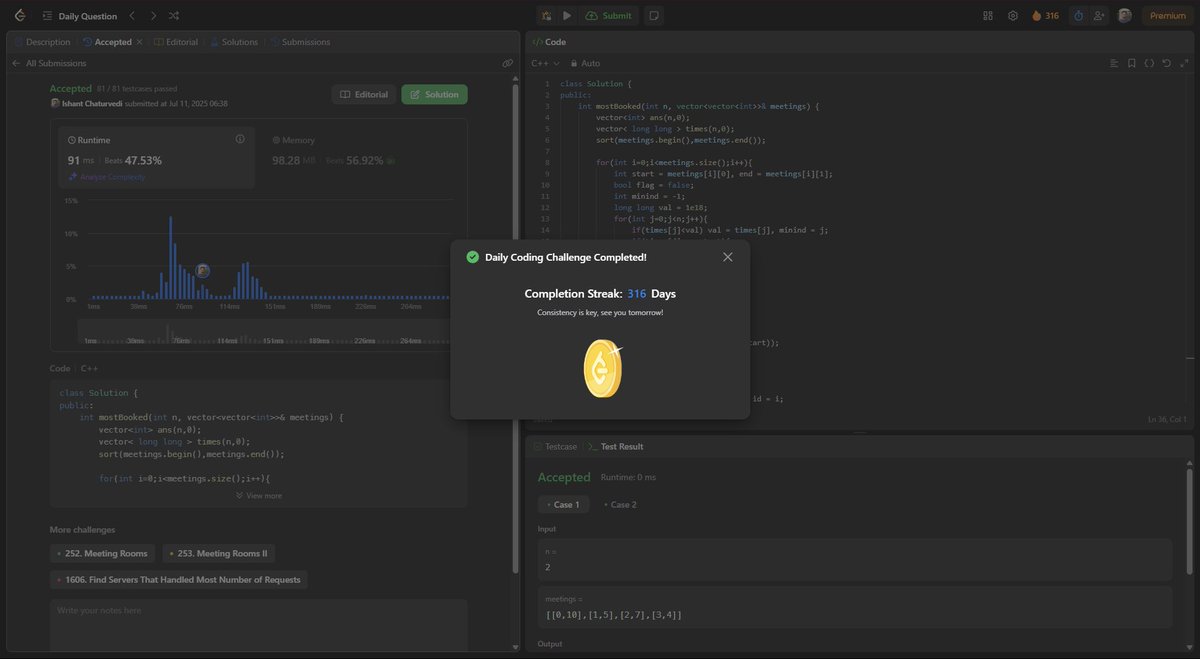The image size is (1200, 659).
Task: Switch to the Test Result tab
Action: (x=615, y=446)
